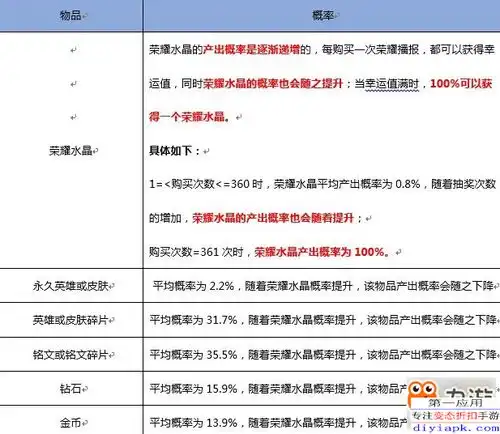Click the 平均概率为 2.2% cell
The image size is (500, 434).
pos(322,286)
